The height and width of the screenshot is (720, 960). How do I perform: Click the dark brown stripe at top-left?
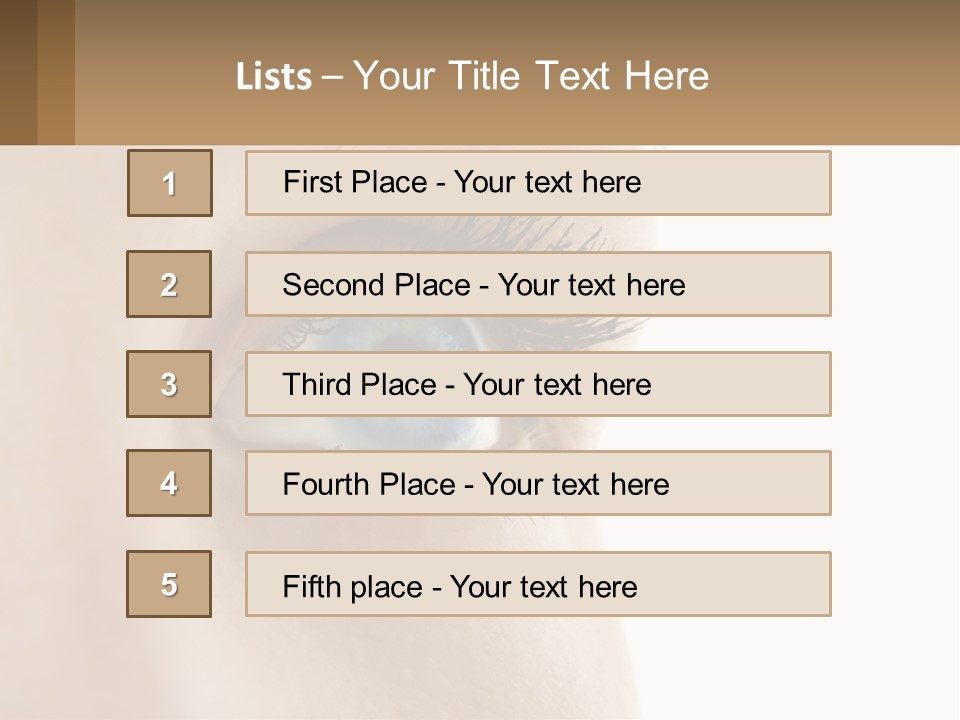(18, 72)
